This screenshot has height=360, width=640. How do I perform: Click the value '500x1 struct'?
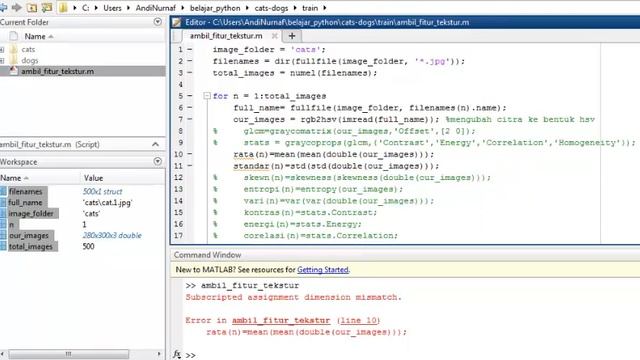(102, 191)
